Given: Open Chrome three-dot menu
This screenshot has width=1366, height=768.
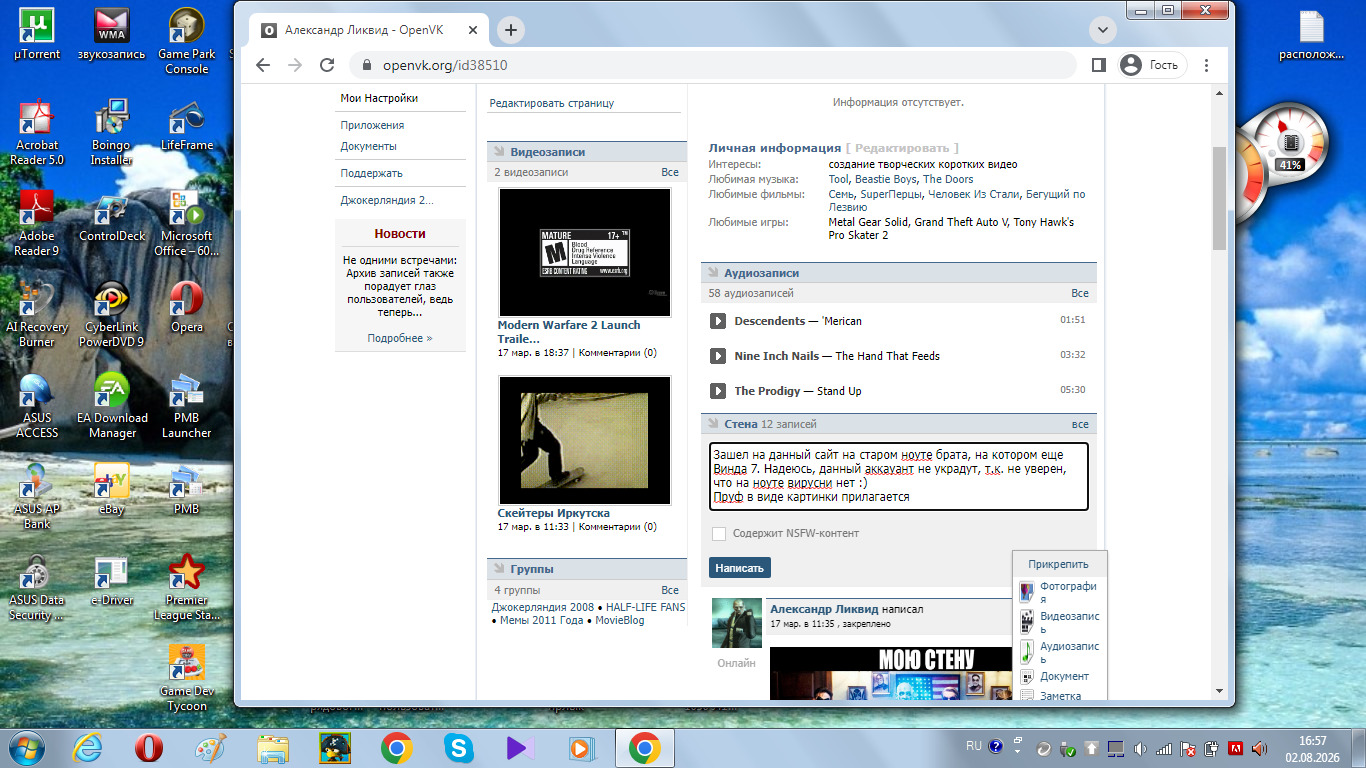Looking at the screenshot, I should tap(1207, 65).
